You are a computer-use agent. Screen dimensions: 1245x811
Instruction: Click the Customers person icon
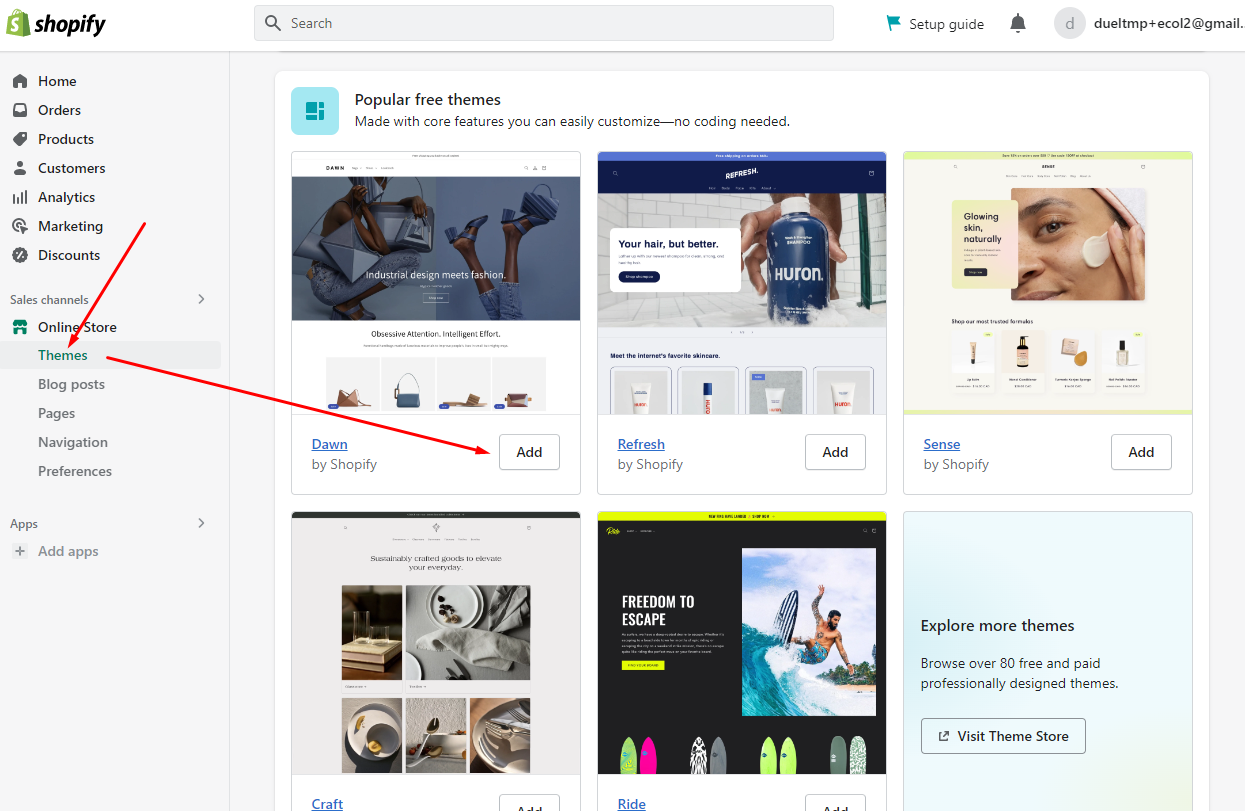20,168
